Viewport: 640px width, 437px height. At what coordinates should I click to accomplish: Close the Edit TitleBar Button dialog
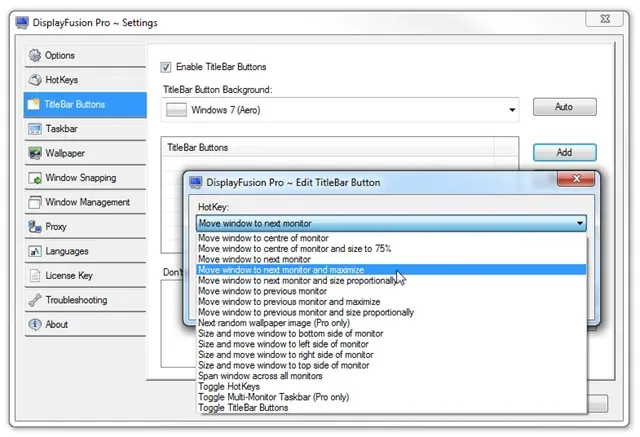576,179
